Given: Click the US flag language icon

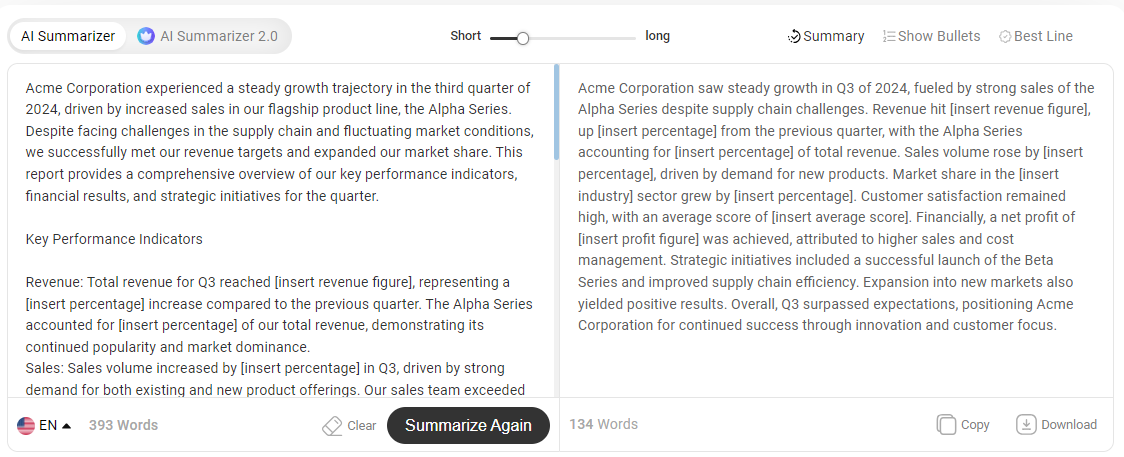Looking at the screenshot, I should (x=26, y=425).
